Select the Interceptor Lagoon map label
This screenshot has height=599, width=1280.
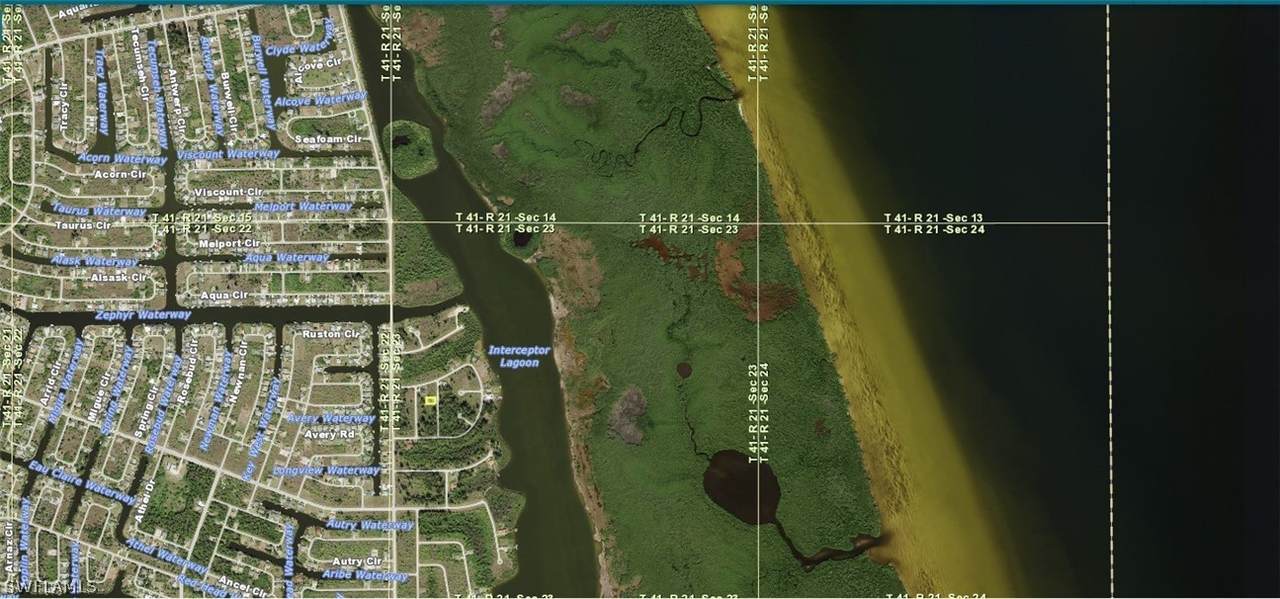point(519,356)
